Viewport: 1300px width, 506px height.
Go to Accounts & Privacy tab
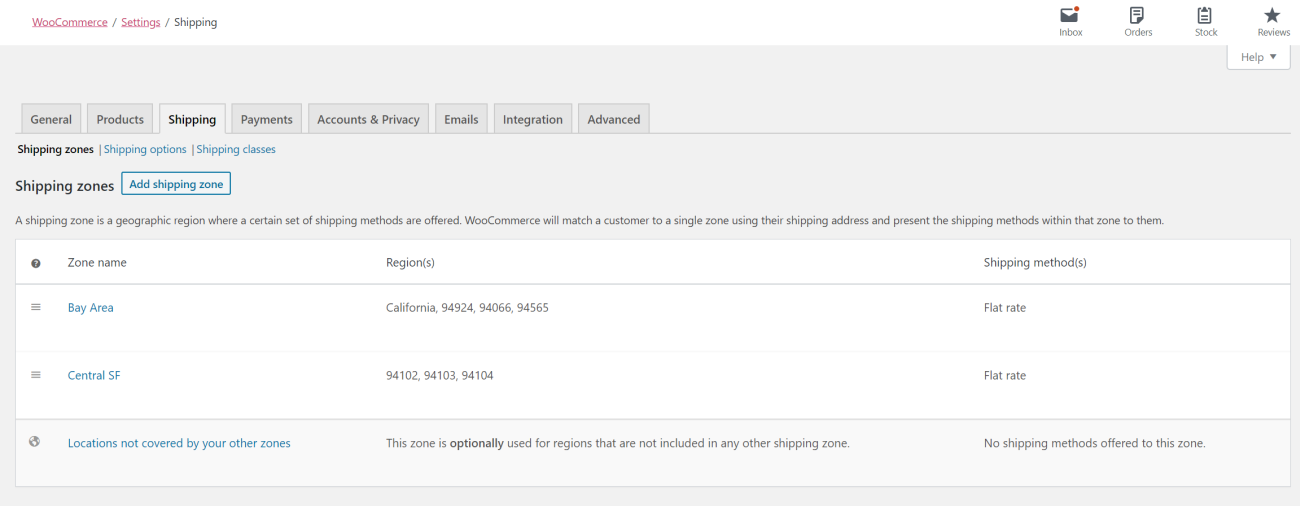click(x=368, y=119)
